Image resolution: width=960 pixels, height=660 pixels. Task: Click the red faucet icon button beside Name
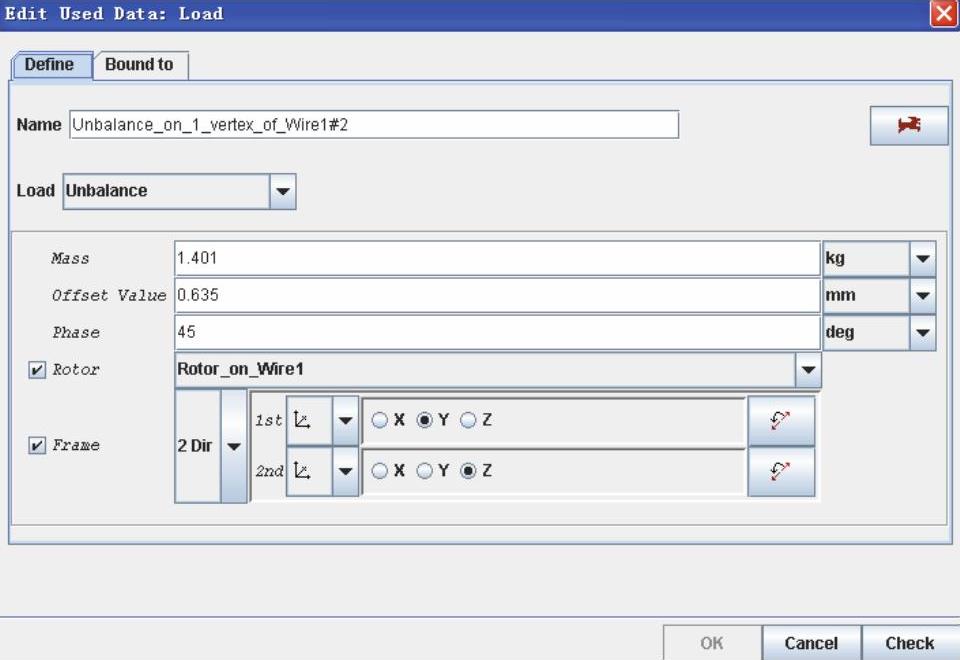coord(908,125)
